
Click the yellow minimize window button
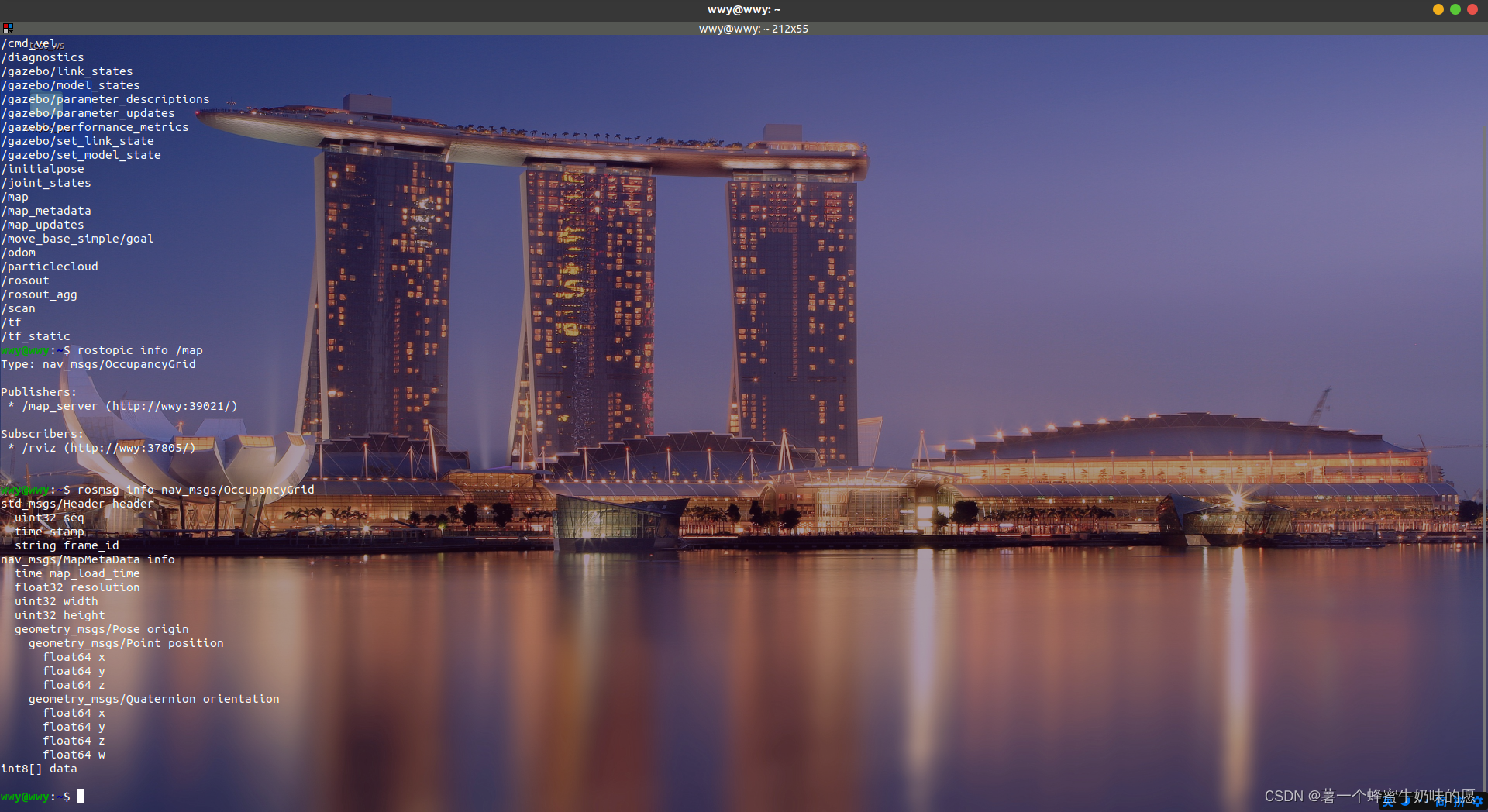[1438, 9]
